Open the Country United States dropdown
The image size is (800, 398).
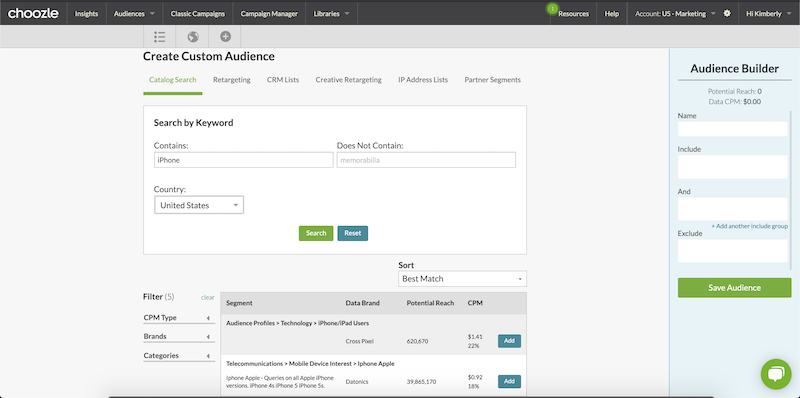[199, 205]
